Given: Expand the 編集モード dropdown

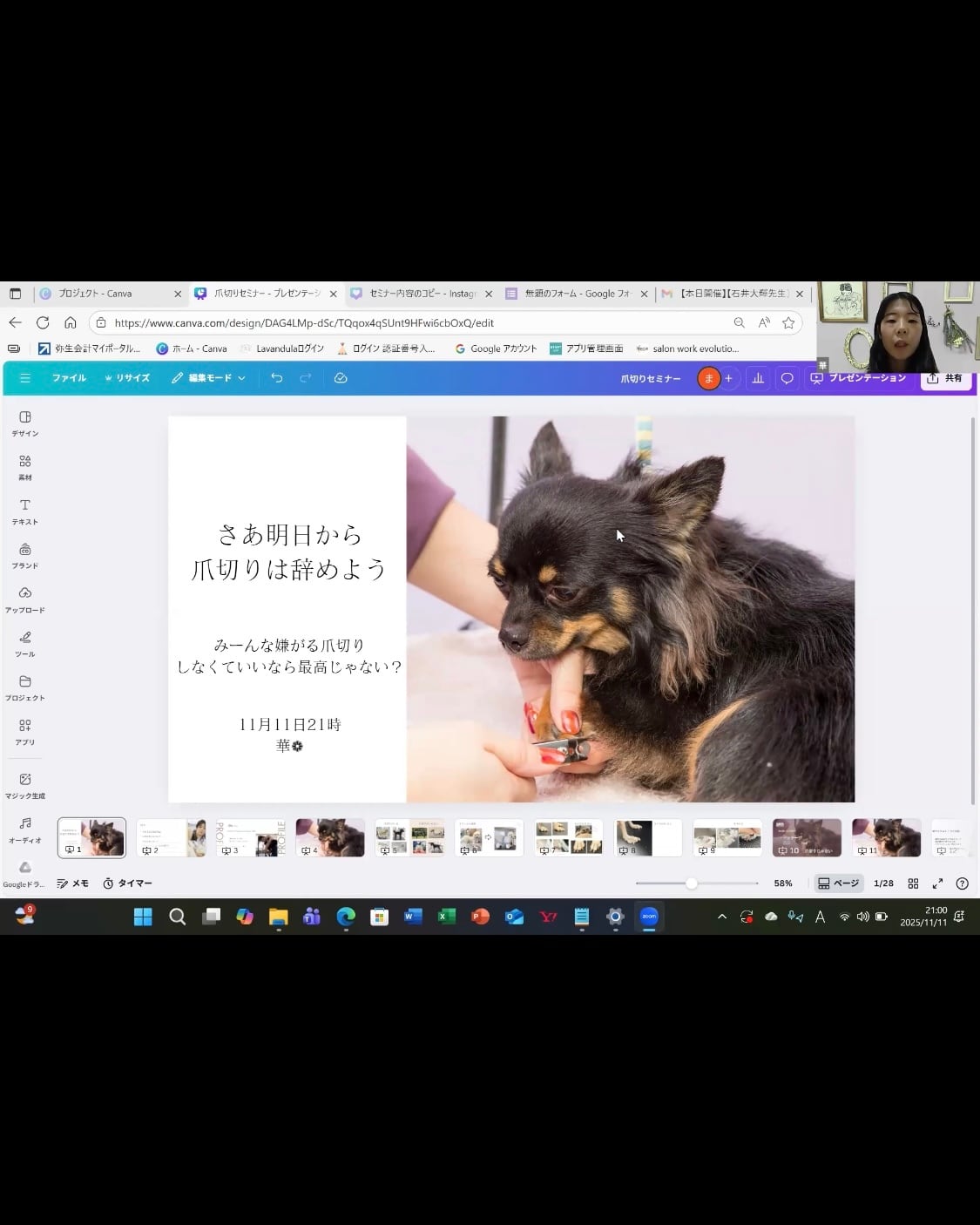Looking at the screenshot, I should [x=209, y=378].
